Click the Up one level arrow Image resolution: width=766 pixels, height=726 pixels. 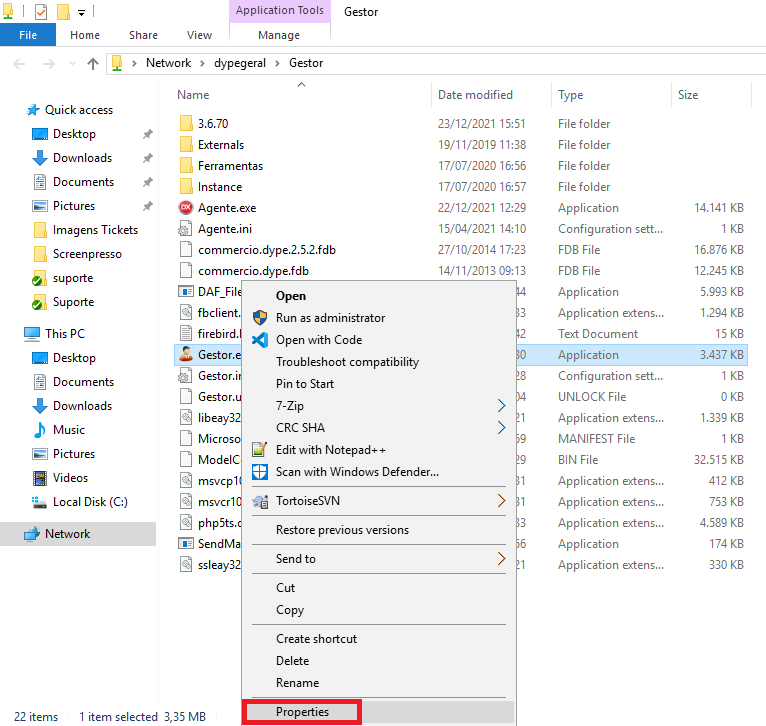point(93,64)
